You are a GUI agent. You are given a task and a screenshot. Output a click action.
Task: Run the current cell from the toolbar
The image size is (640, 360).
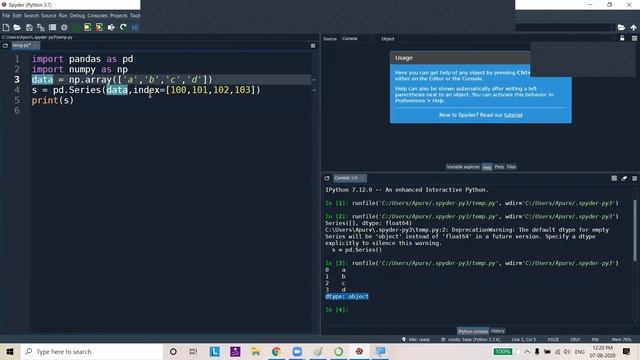[x=88, y=27]
